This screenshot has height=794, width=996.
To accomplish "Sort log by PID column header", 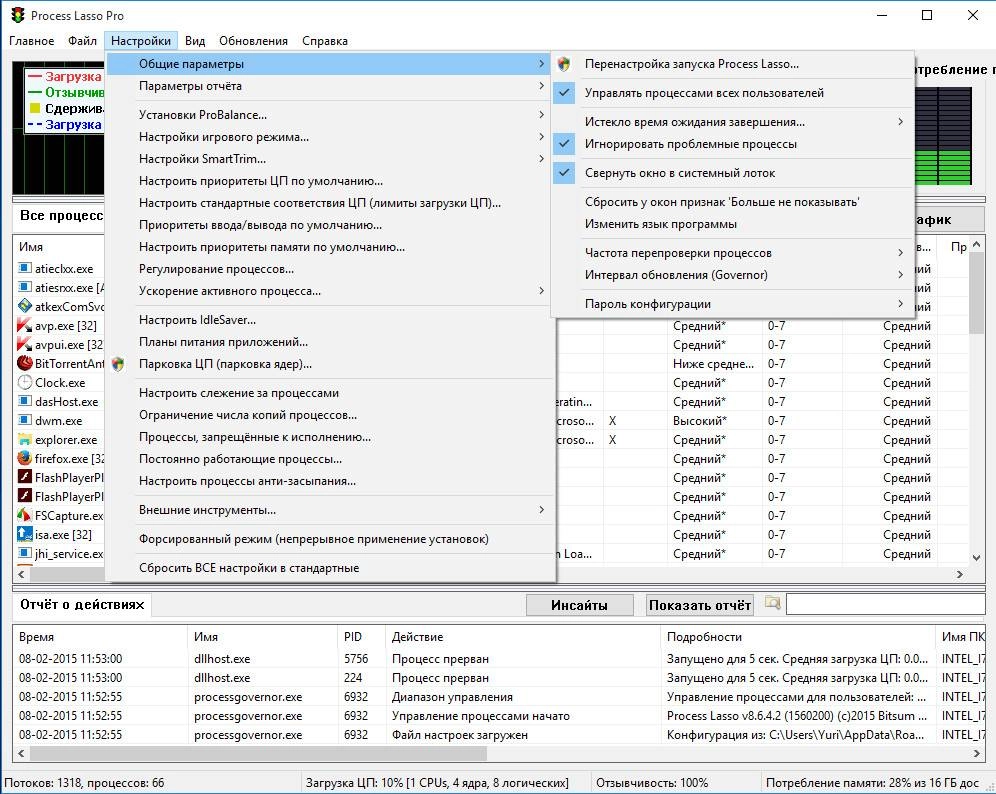I will pyautogui.click(x=362, y=636).
